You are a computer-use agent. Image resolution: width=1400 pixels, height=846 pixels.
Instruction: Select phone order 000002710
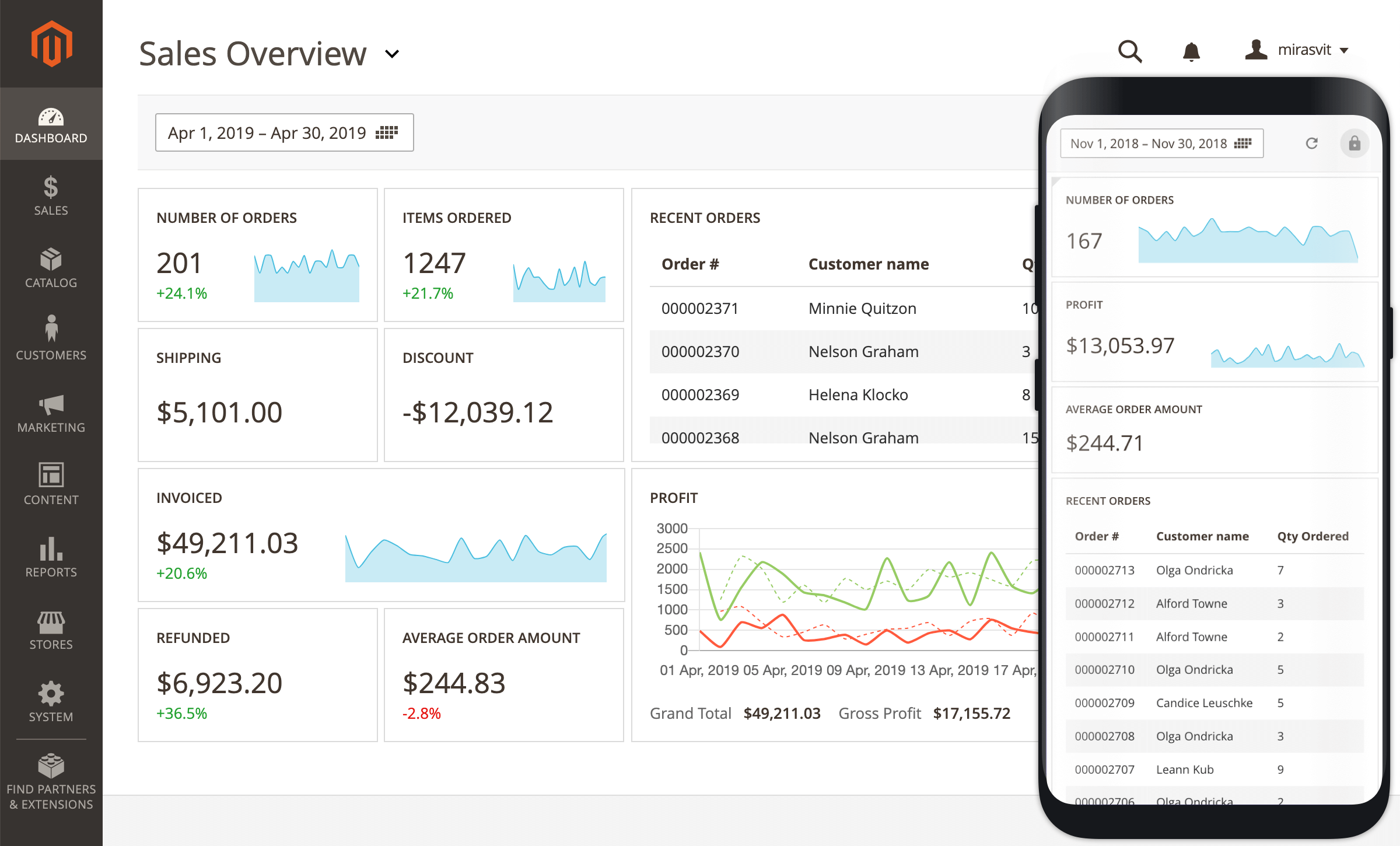(x=1215, y=670)
